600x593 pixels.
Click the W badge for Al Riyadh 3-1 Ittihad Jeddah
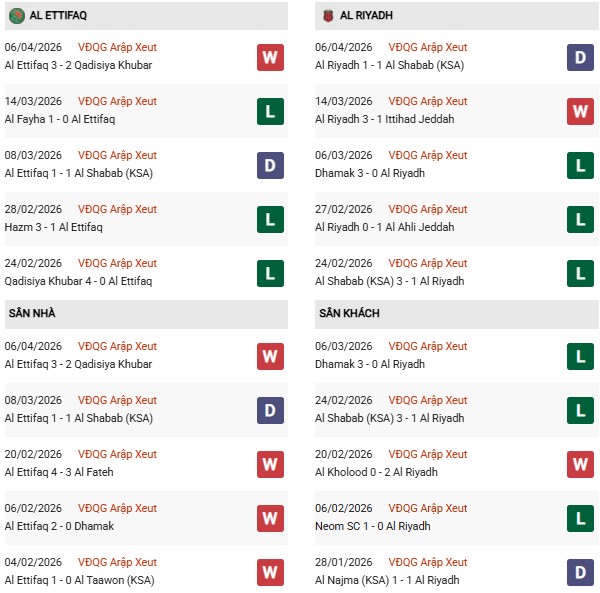[581, 111]
